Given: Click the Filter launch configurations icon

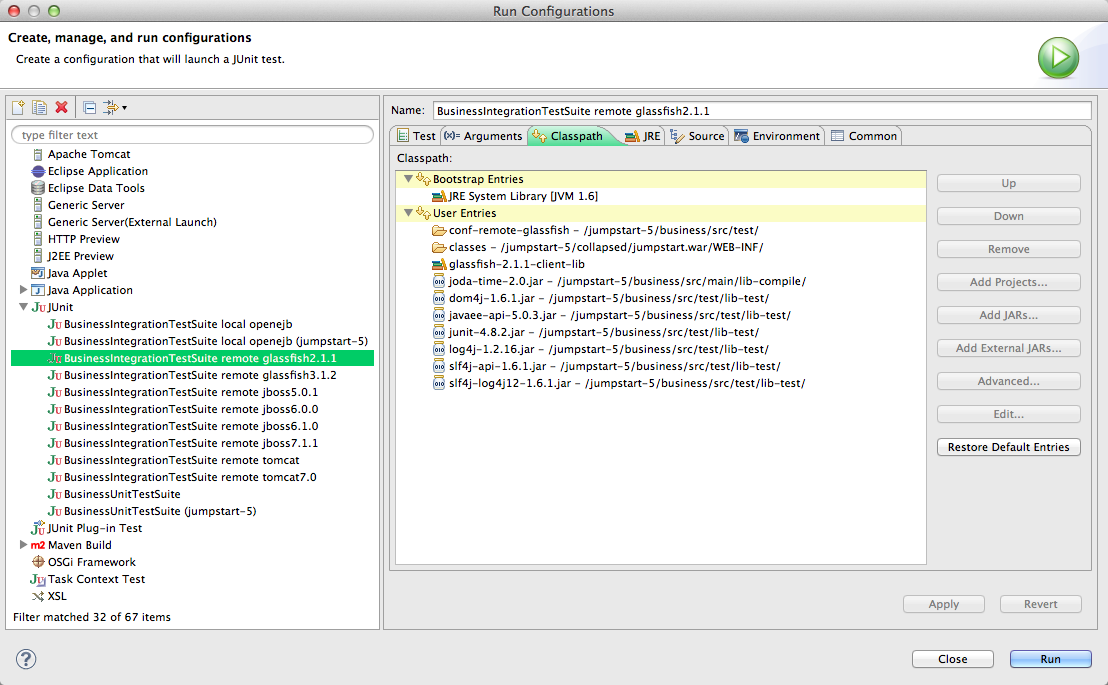Looking at the screenshot, I should coord(111,107).
